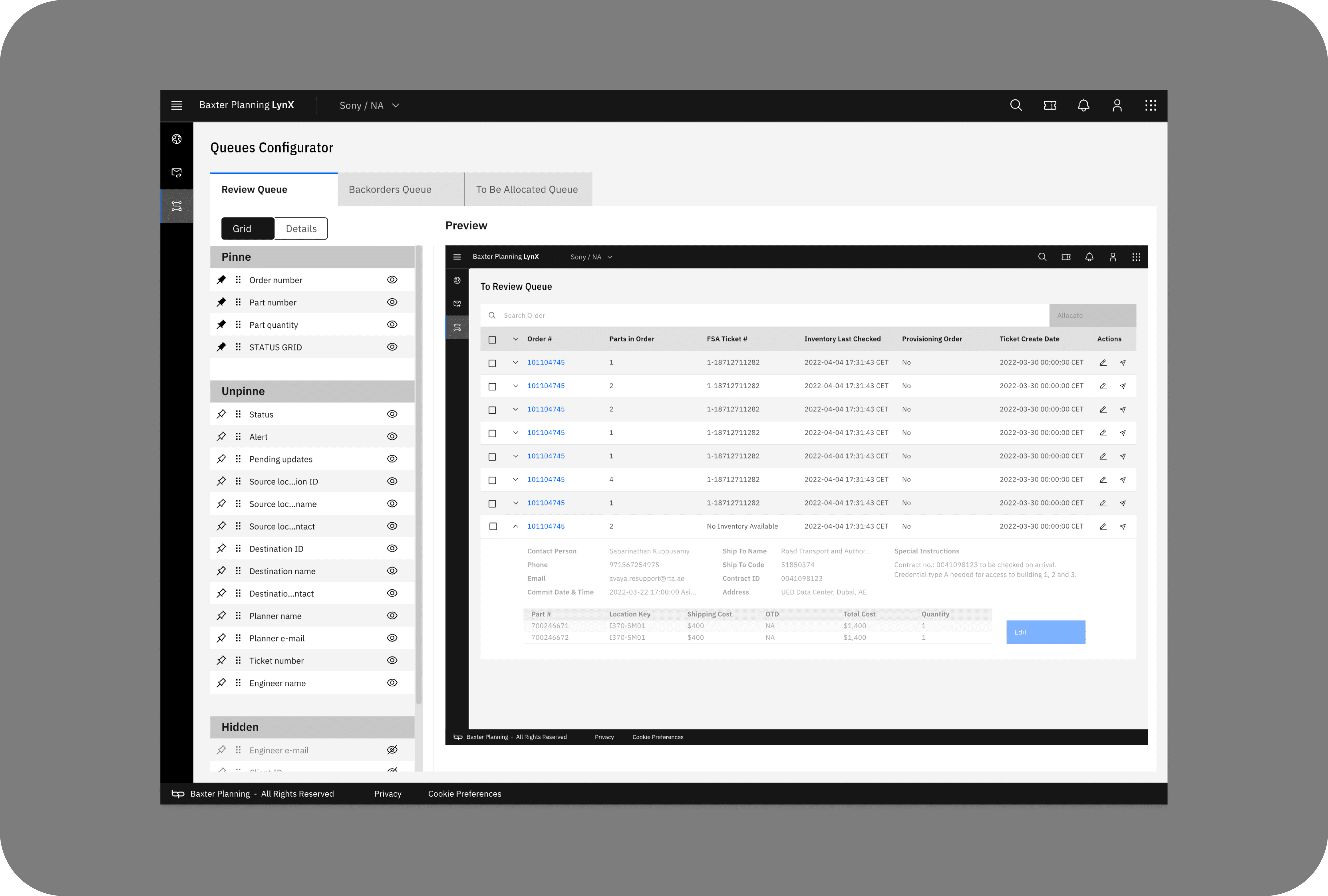This screenshot has width=1328, height=896.
Task: Switch to To Be Allocated Queue tab
Action: tap(526, 189)
